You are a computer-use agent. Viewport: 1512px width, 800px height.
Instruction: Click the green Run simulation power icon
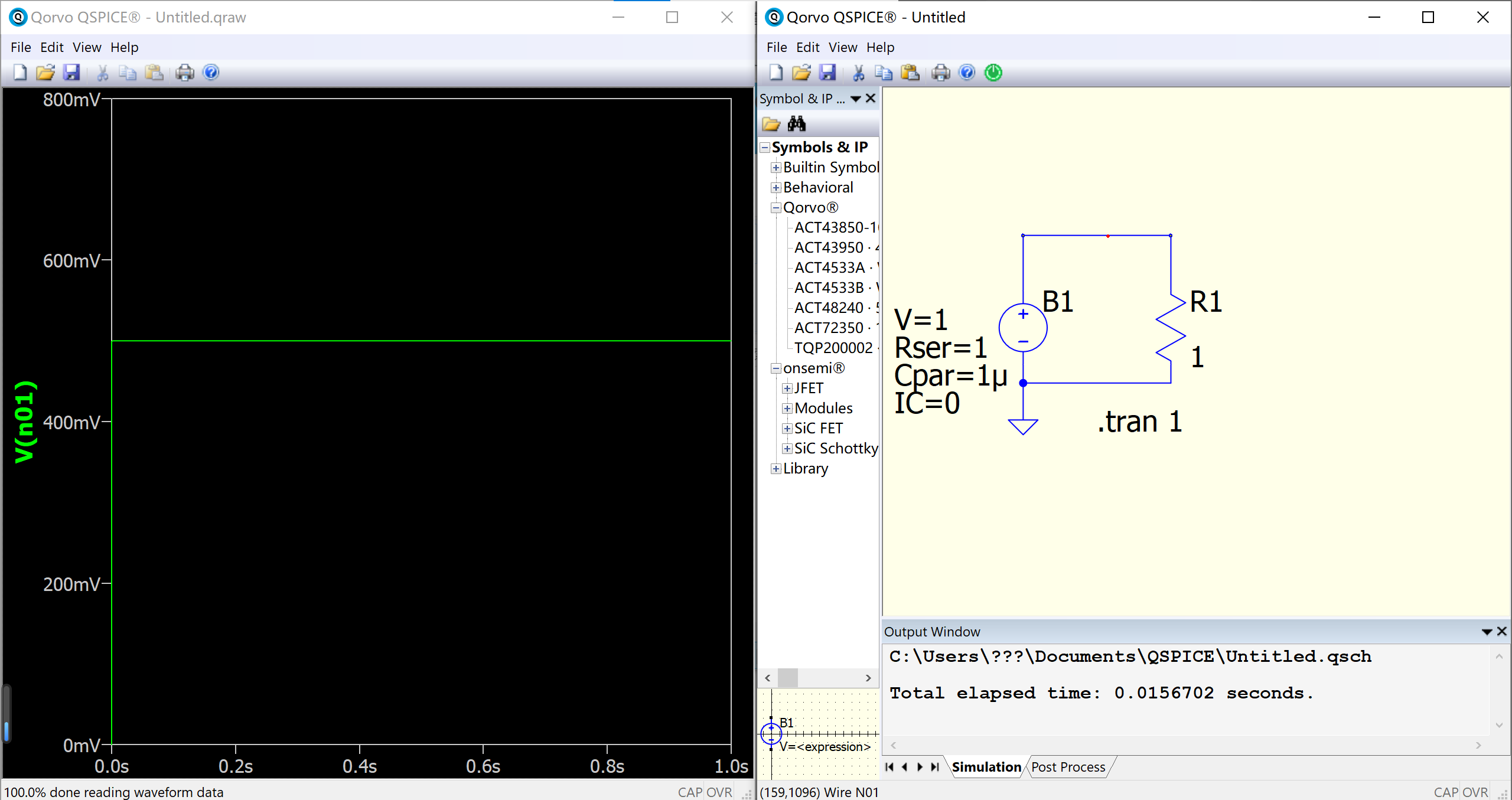[x=993, y=73]
